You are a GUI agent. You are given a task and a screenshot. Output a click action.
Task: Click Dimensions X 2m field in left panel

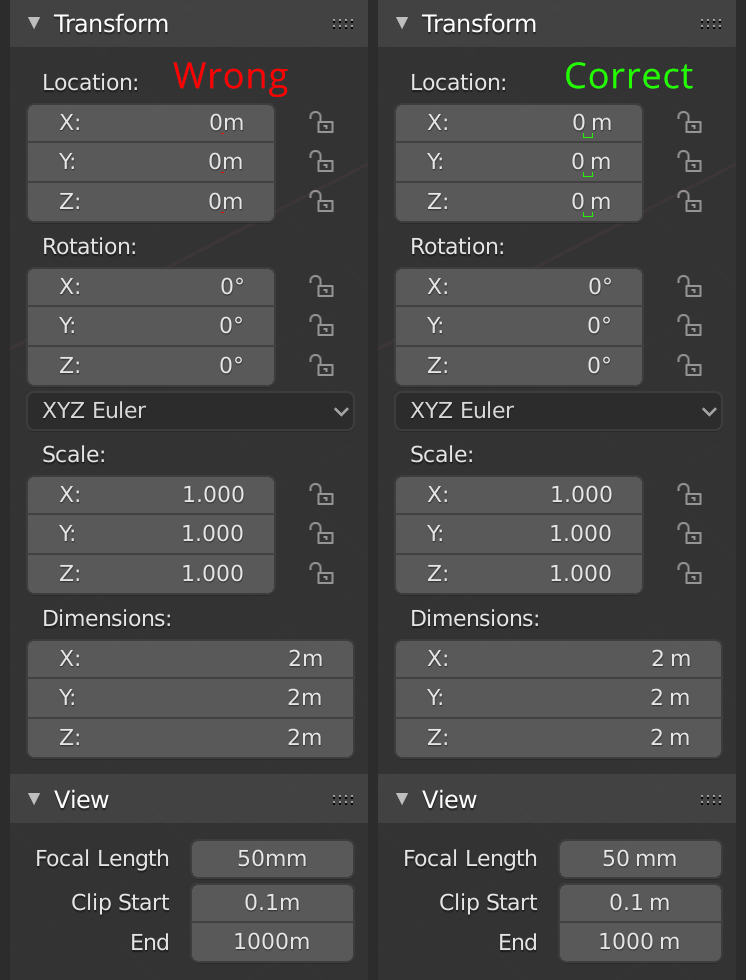(x=191, y=659)
